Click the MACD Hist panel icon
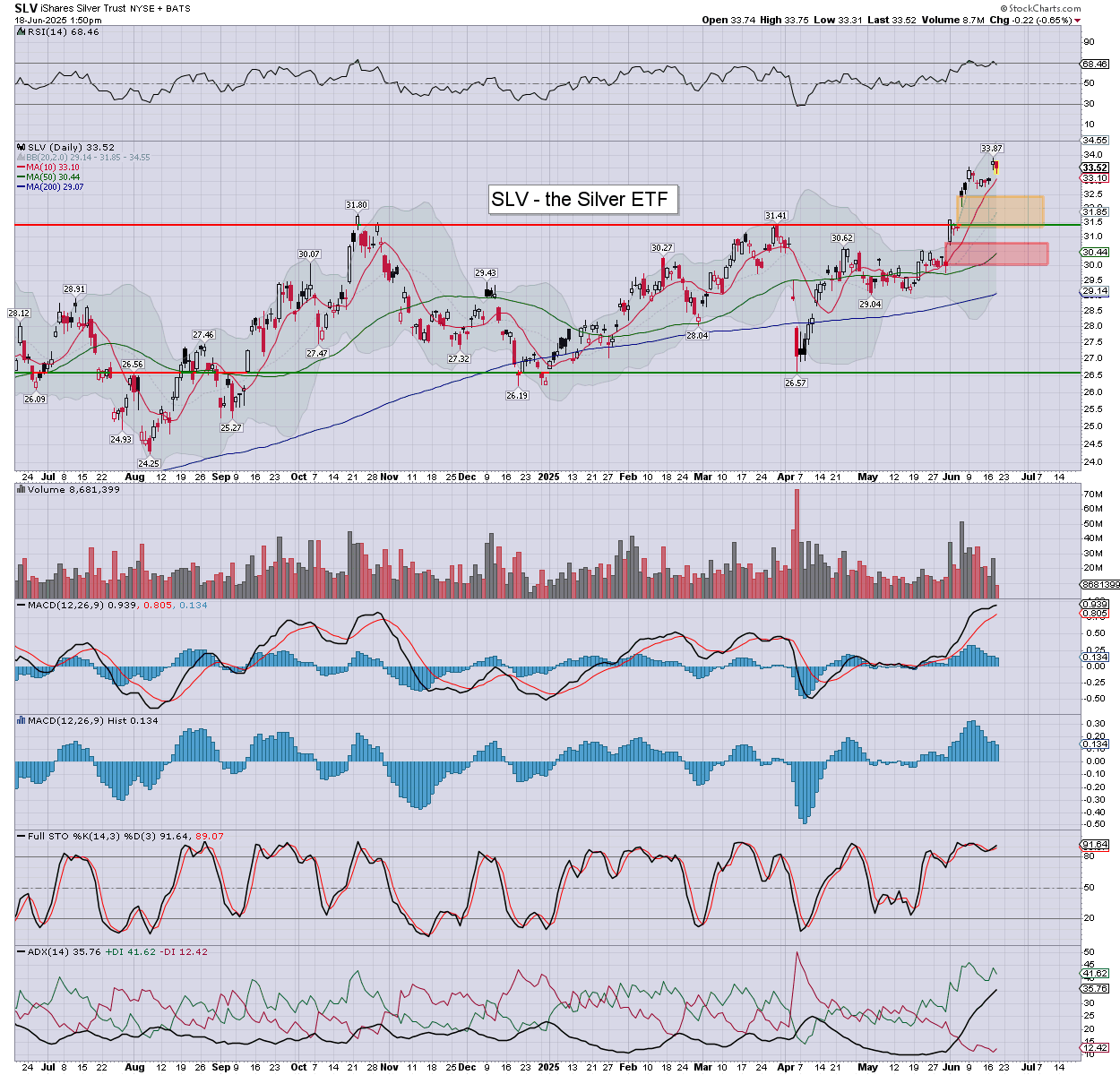Image resolution: width=1120 pixels, height=1075 pixels. click(22, 720)
